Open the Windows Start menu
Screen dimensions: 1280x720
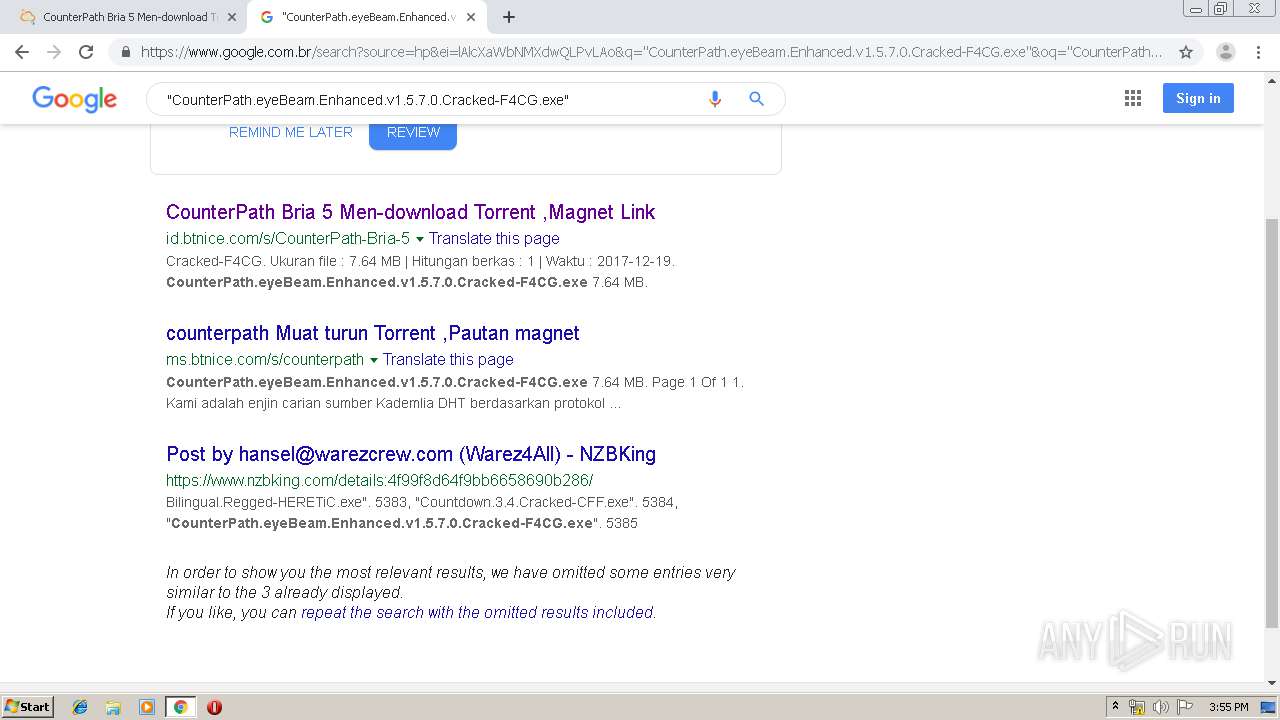pos(27,706)
